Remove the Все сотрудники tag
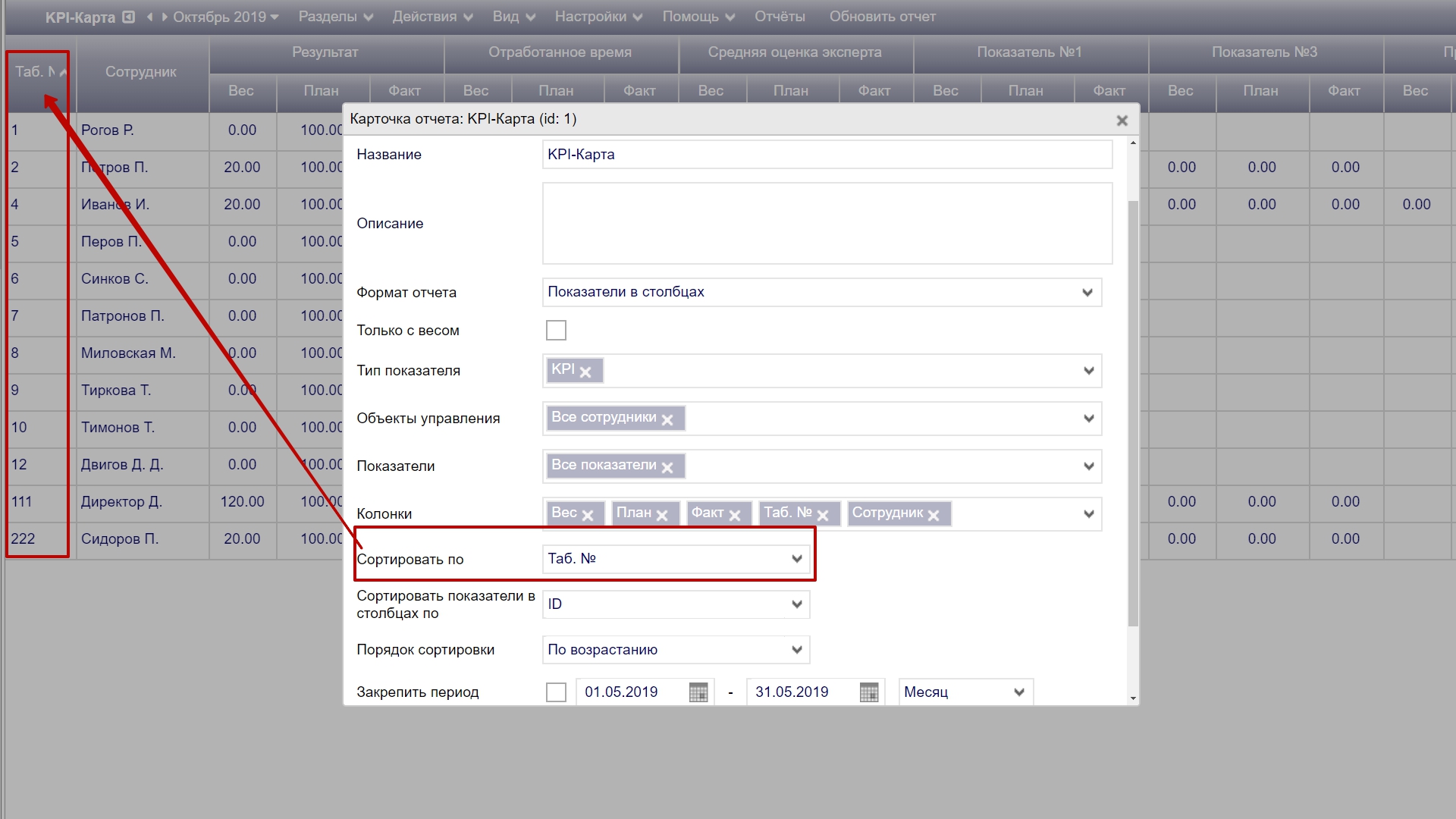The height and width of the screenshot is (819, 1456). click(x=667, y=419)
